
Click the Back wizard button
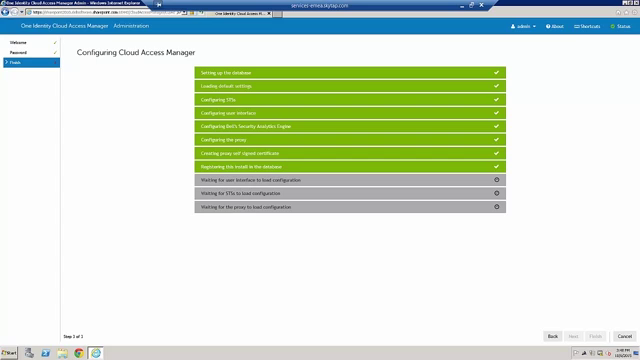(553, 336)
